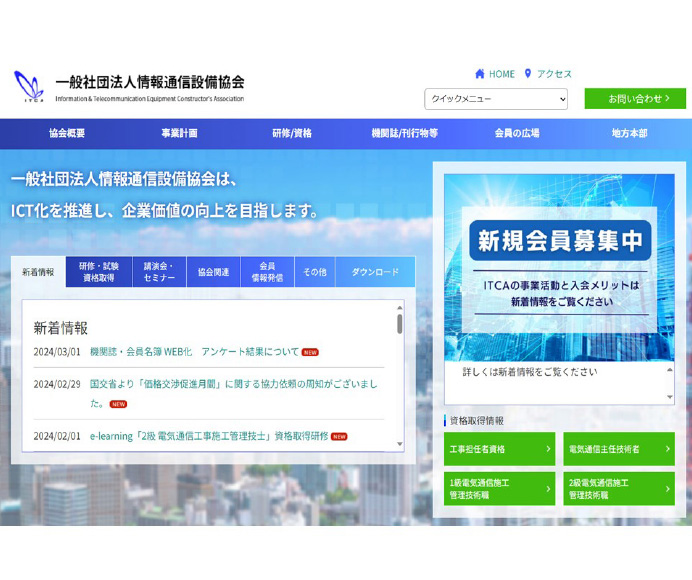692x580 pixels.
Task: Click the 新着情報 heading in the news box
Action: coord(60,328)
